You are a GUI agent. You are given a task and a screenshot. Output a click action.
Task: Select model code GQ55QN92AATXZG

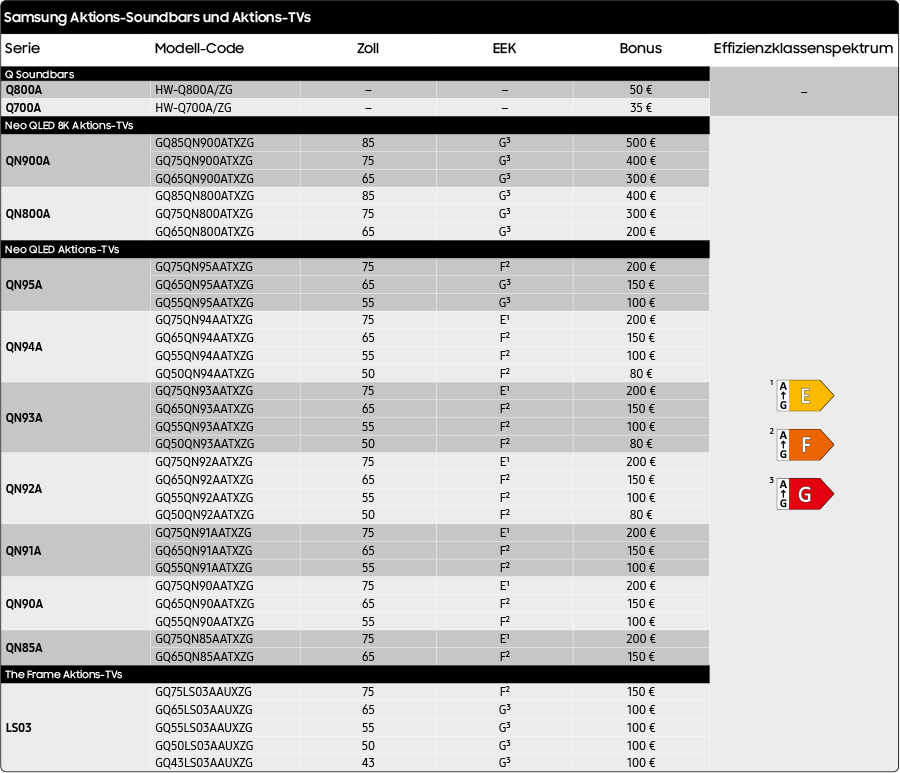(x=204, y=498)
